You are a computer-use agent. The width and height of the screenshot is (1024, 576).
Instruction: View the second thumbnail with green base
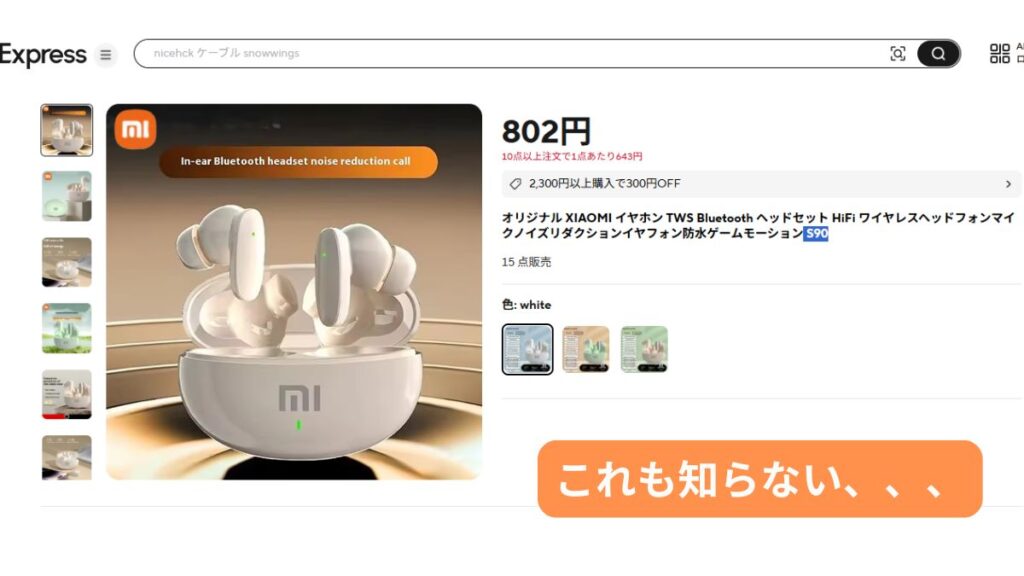tap(67, 197)
